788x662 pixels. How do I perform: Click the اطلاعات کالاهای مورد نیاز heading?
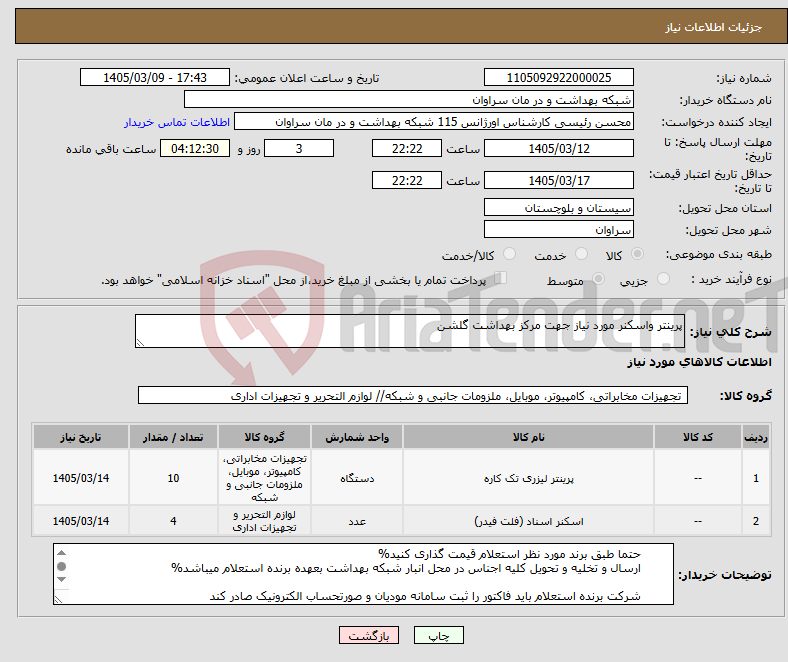[x=699, y=362]
